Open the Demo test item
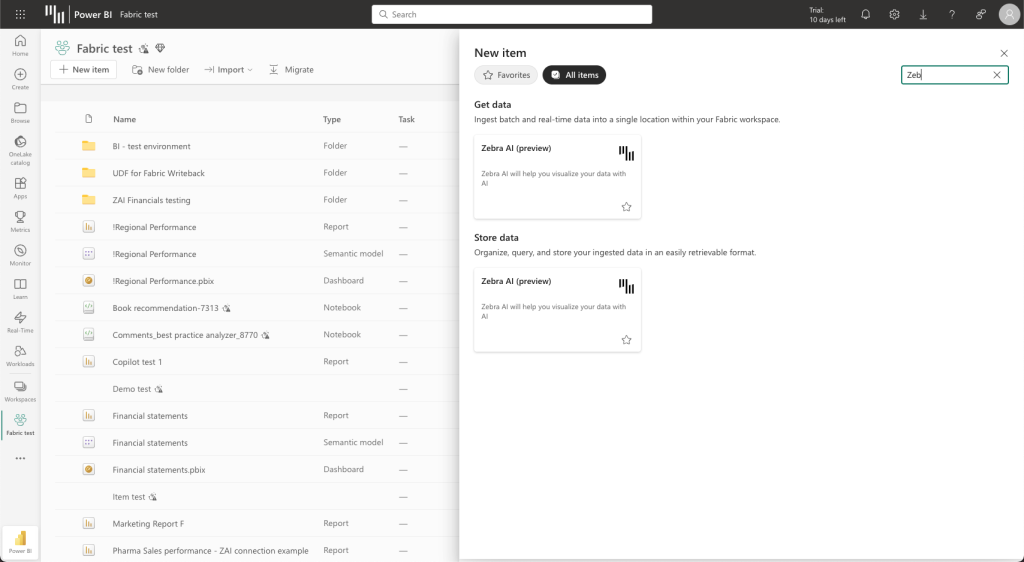 pos(131,389)
